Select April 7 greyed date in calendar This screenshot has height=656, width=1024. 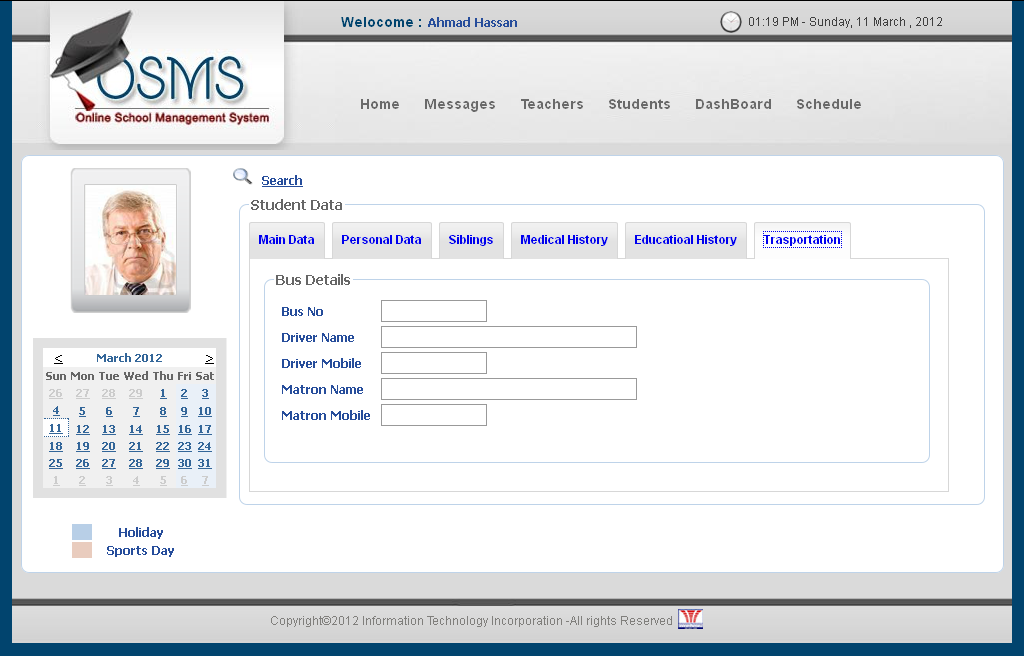coord(205,480)
